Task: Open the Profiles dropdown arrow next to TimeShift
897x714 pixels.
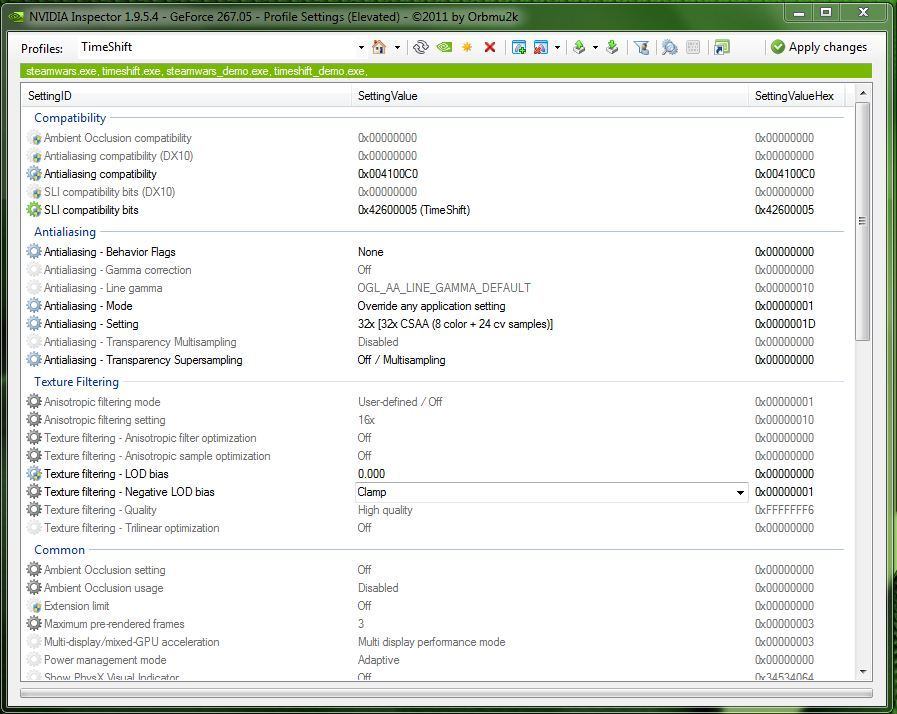Action: [361, 47]
